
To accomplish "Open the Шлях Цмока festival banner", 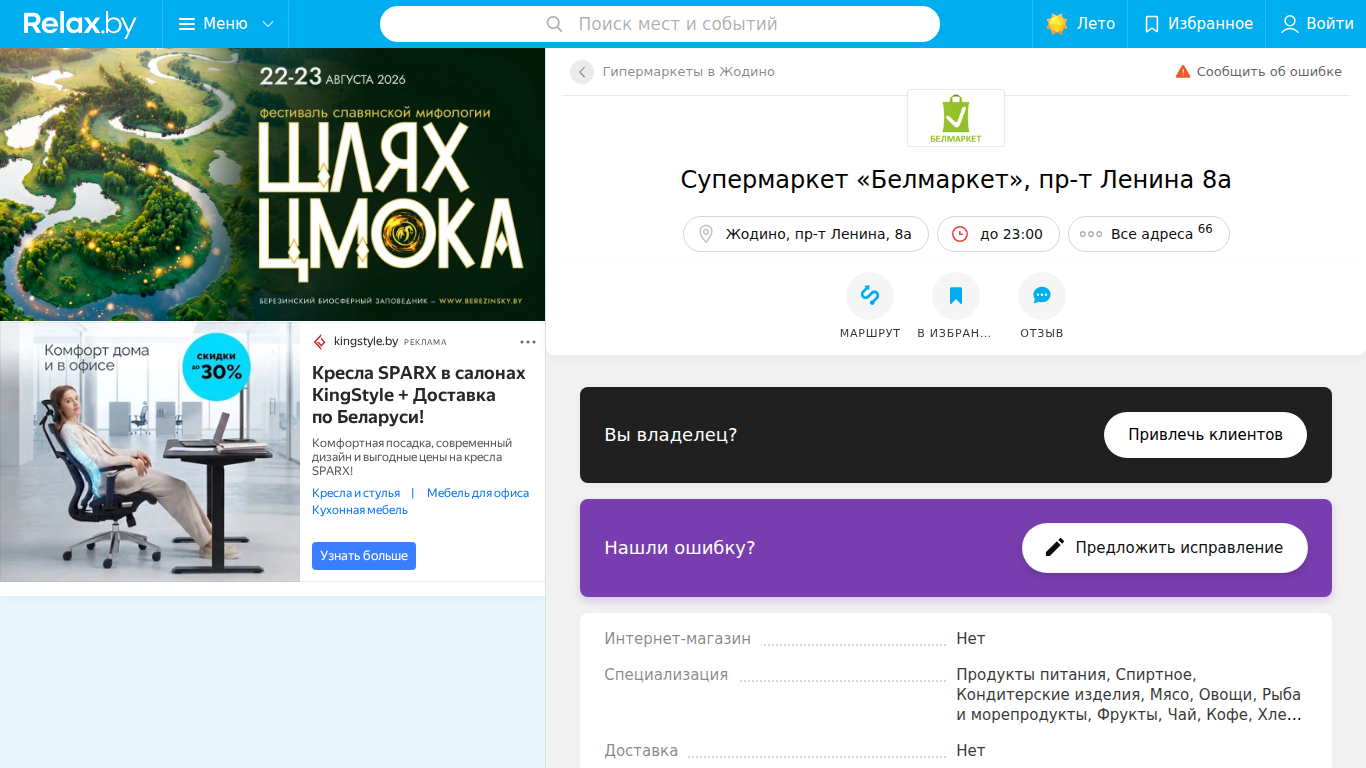I will click(x=272, y=184).
